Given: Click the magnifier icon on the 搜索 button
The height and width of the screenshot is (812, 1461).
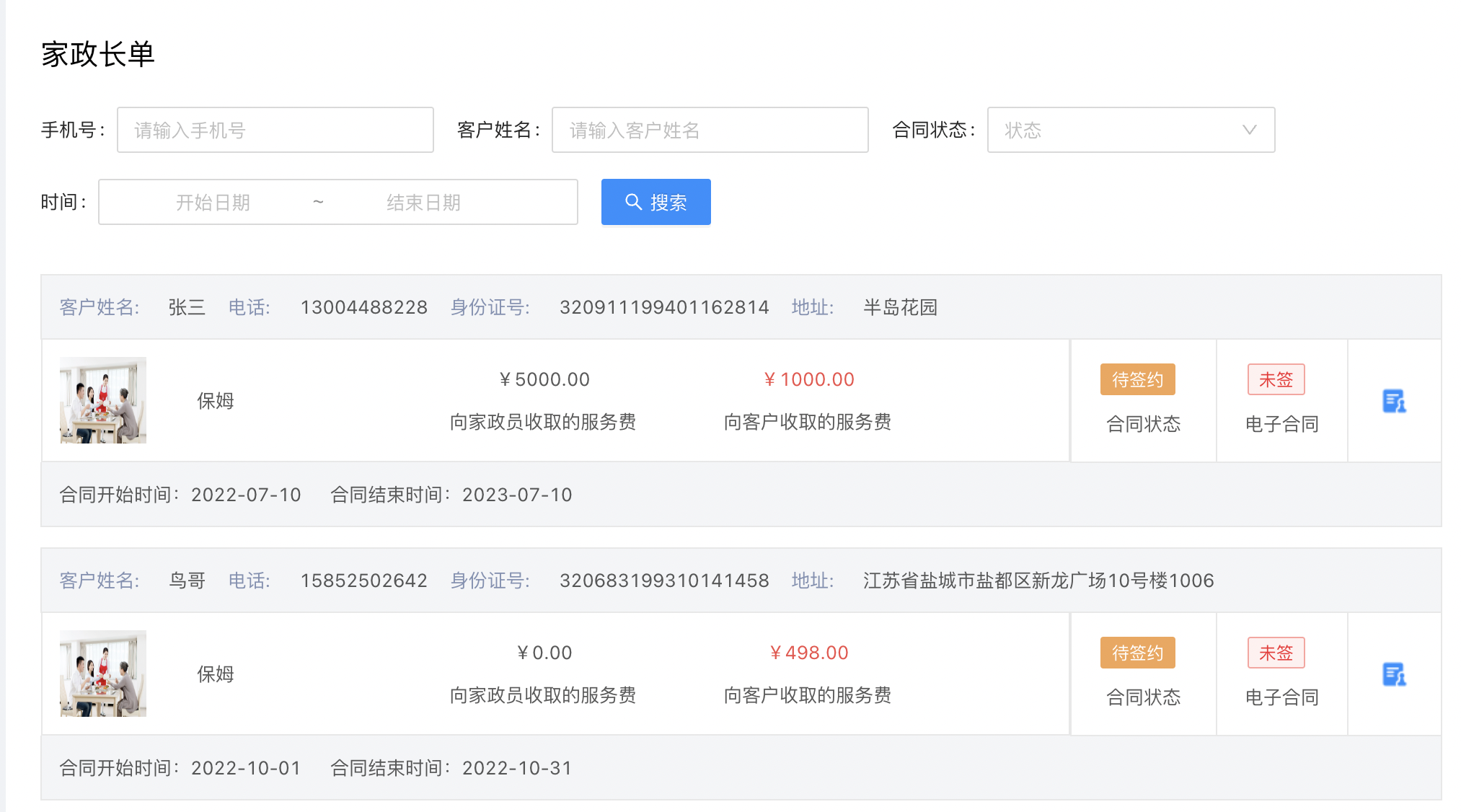Looking at the screenshot, I should (x=633, y=202).
